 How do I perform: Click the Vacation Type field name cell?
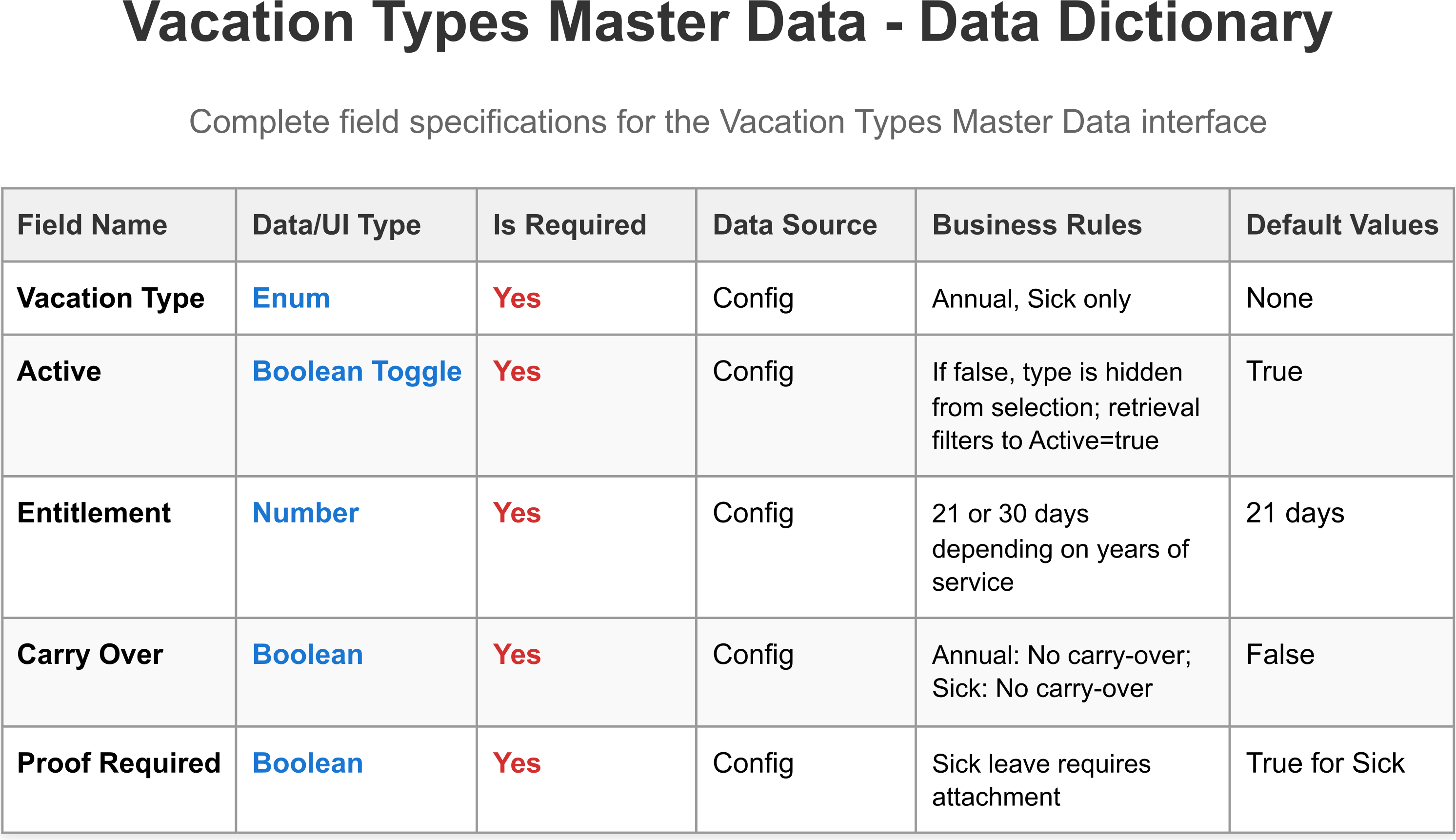point(111,298)
